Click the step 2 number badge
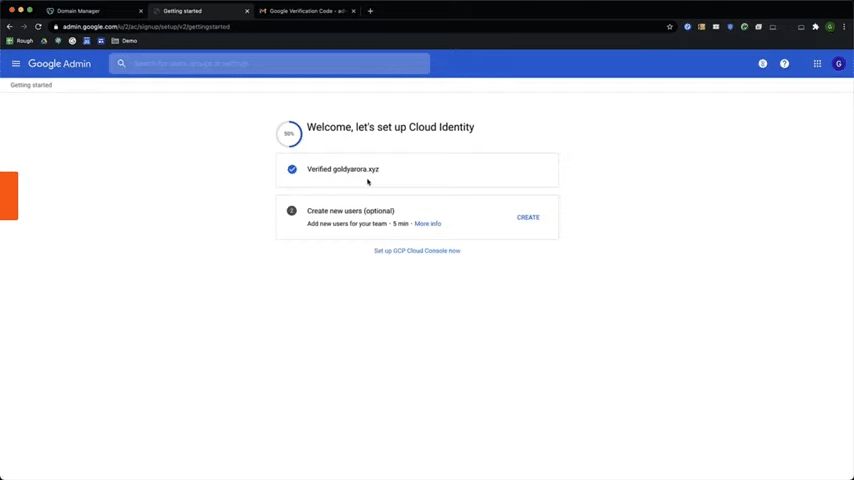Screen dimensions: 854x480 point(292,211)
